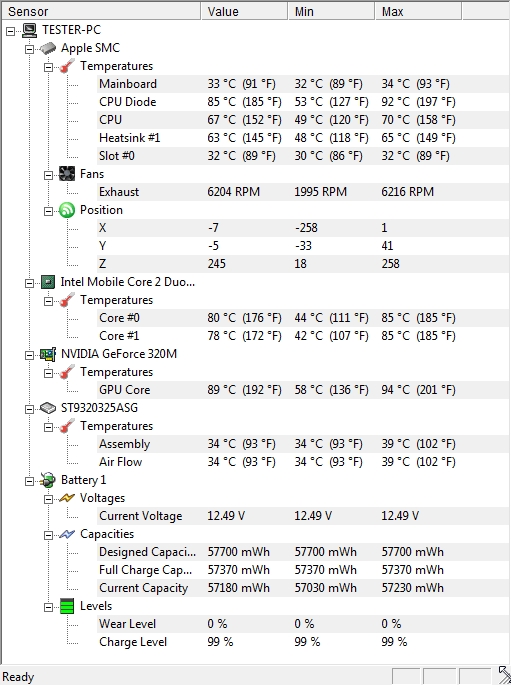Click the Intel Mobile Core 2 Duo processor icon

pyautogui.click(x=48, y=282)
